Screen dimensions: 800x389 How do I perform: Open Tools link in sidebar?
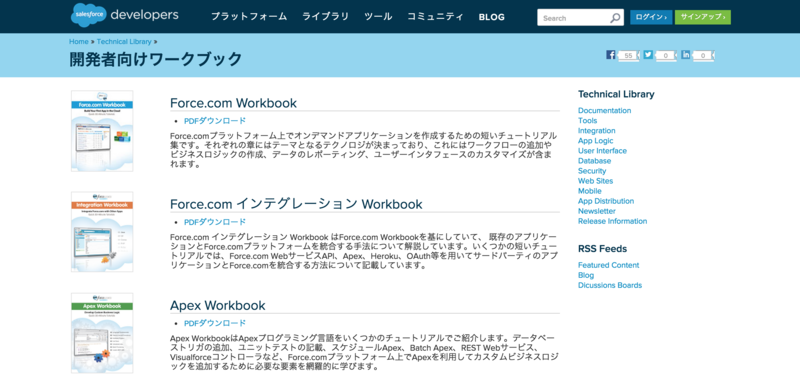(587, 120)
